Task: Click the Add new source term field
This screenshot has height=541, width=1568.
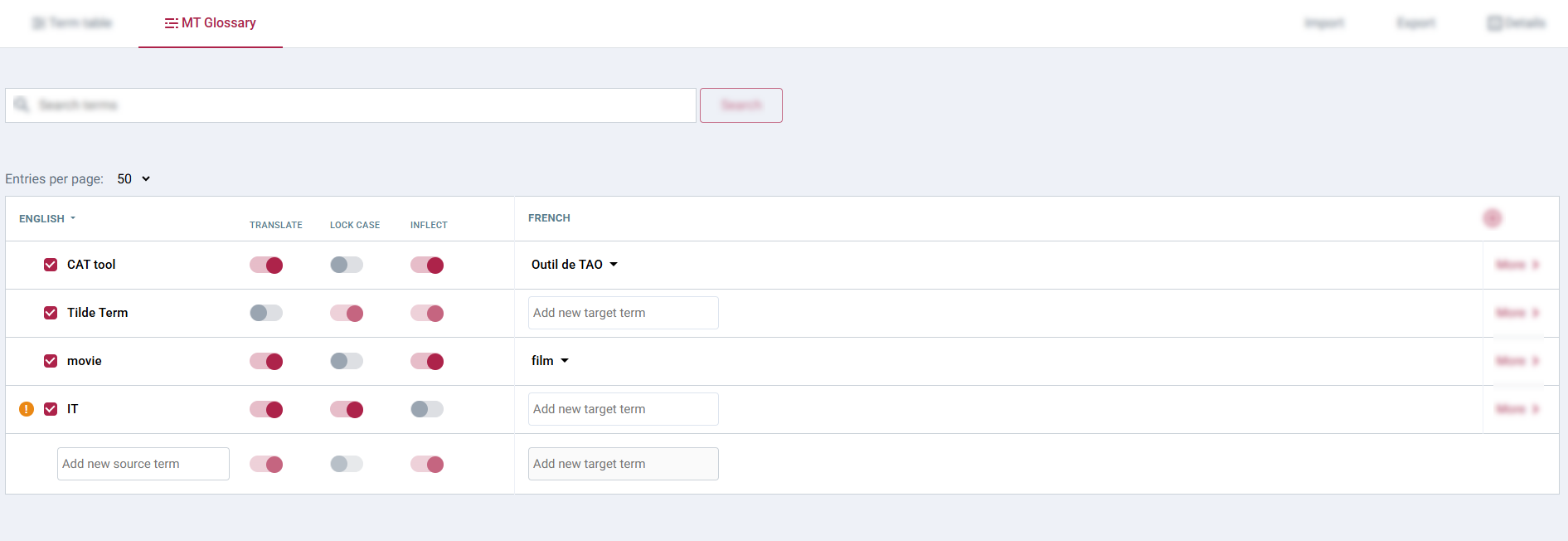Action: [143, 464]
